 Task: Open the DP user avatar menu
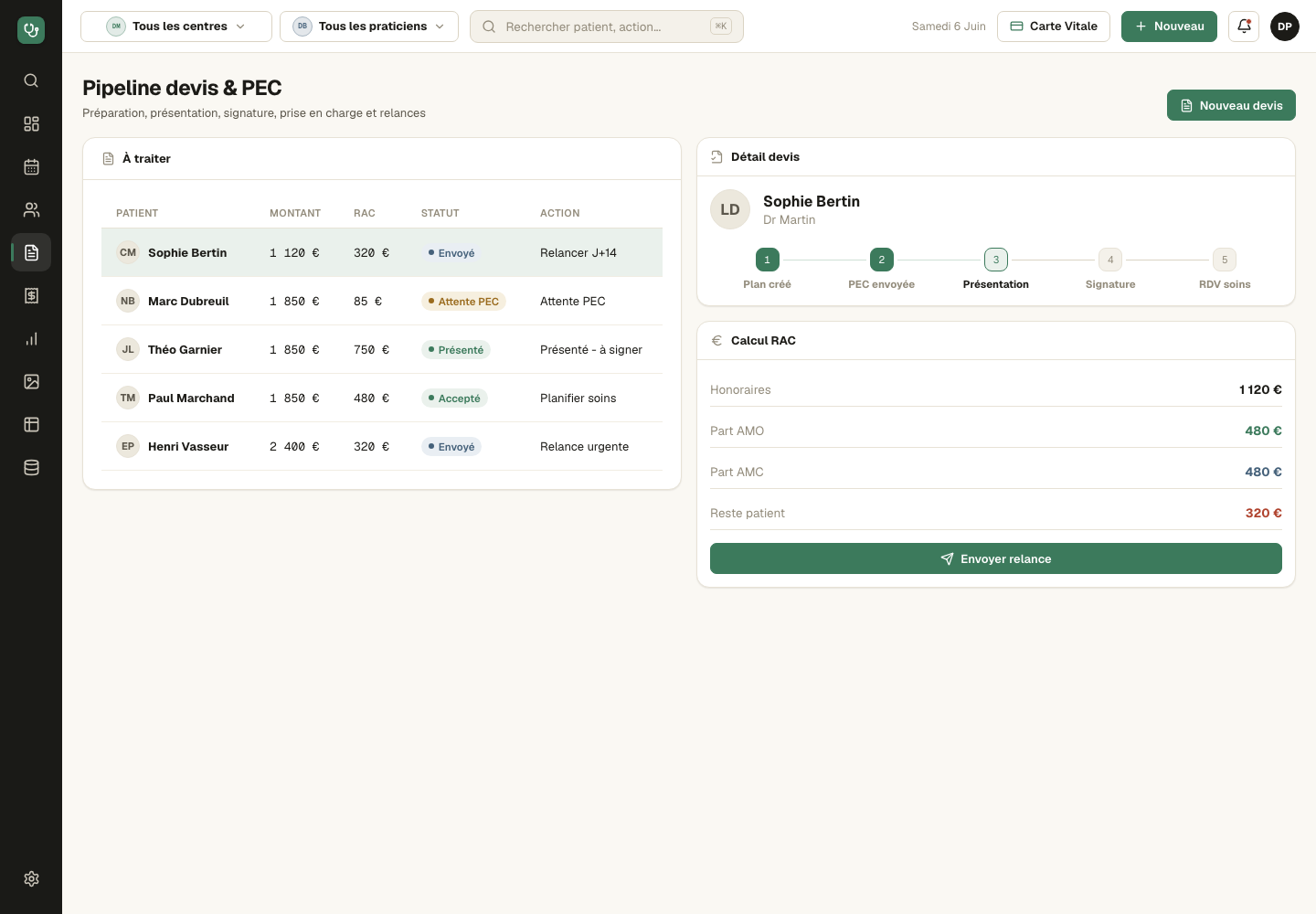[1285, 27]
